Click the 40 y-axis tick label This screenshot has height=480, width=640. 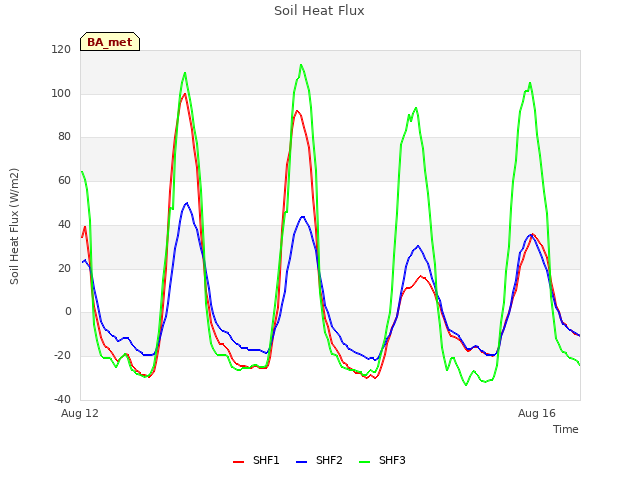tap(64, 224)
